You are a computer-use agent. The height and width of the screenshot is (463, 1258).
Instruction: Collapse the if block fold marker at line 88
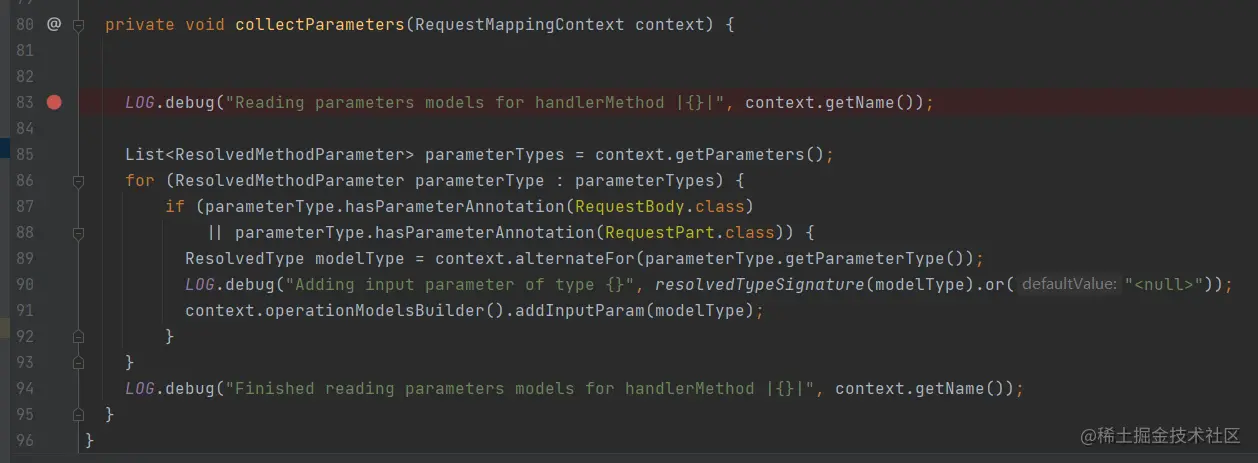(78, 233)
